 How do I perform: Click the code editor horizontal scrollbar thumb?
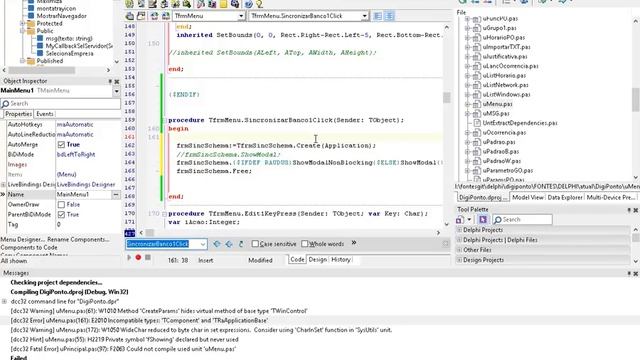coord(150,233)
